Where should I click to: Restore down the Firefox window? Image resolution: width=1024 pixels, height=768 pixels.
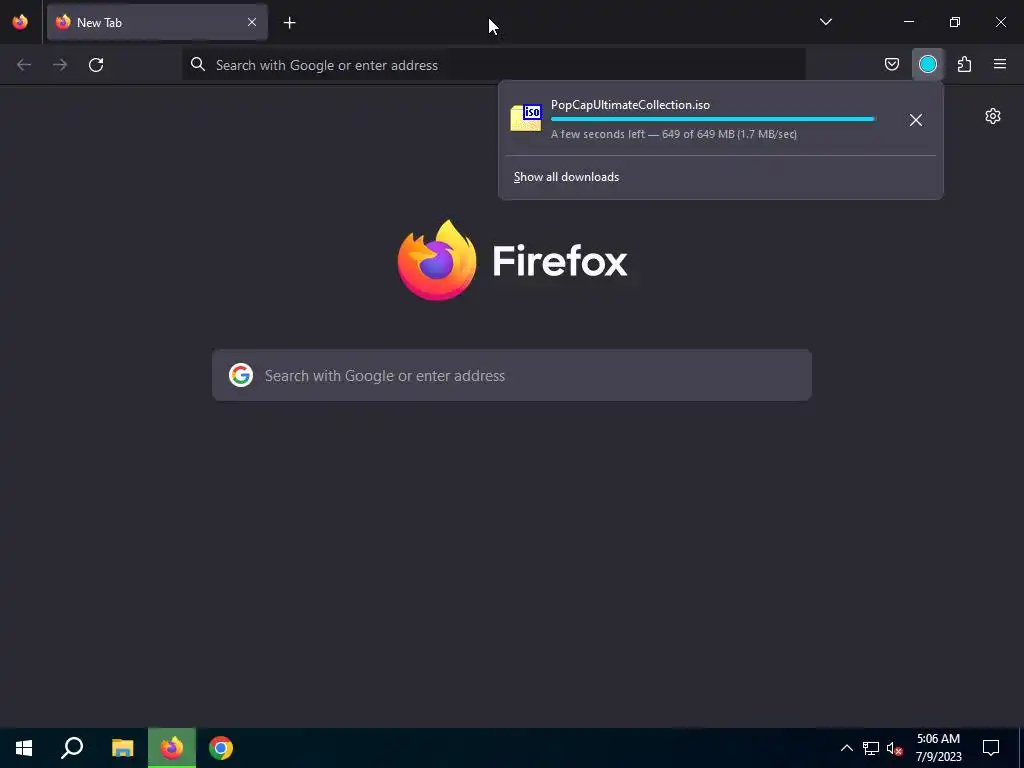click(955, 22)
